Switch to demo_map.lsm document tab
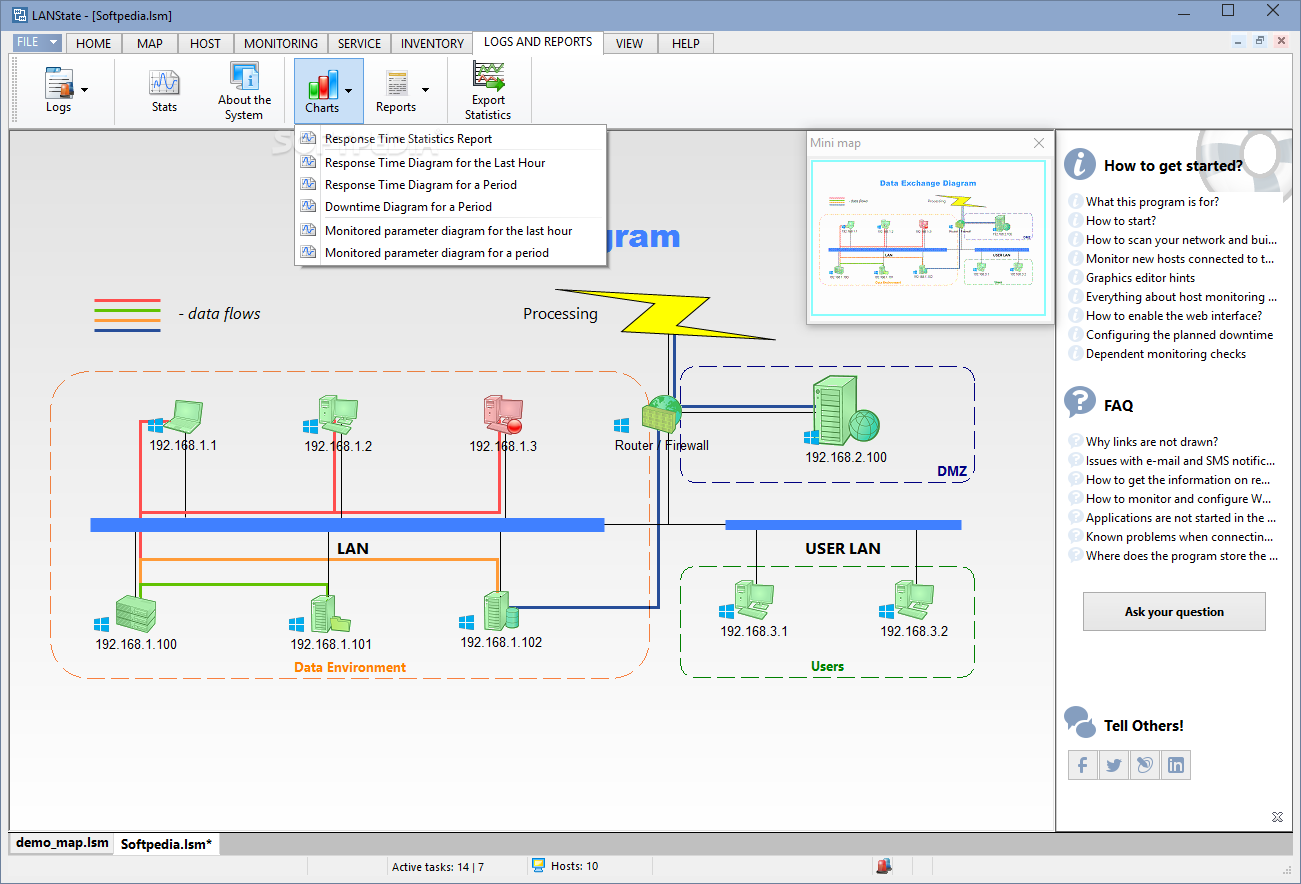This screenshot has height=884, width=1301. (62, 843)
